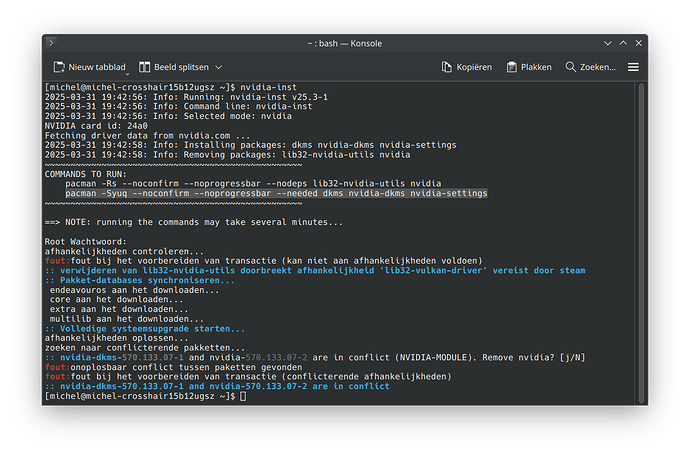The width and height of the screenshot is (690, 455).
Task: Click the pacman -Rs command line
Action: tap(253, 184)
